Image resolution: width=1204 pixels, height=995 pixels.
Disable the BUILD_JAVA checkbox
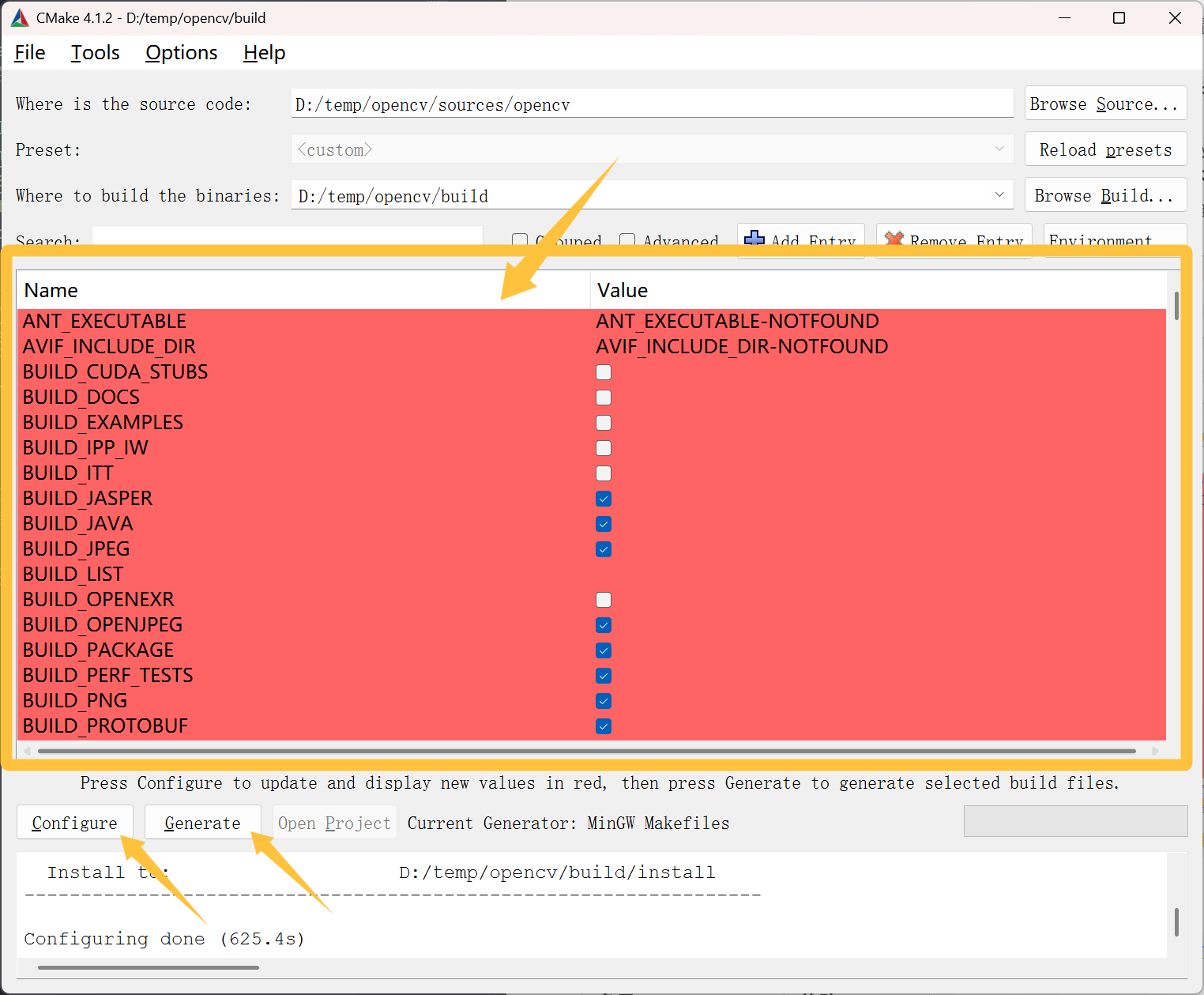pos(603,524)
